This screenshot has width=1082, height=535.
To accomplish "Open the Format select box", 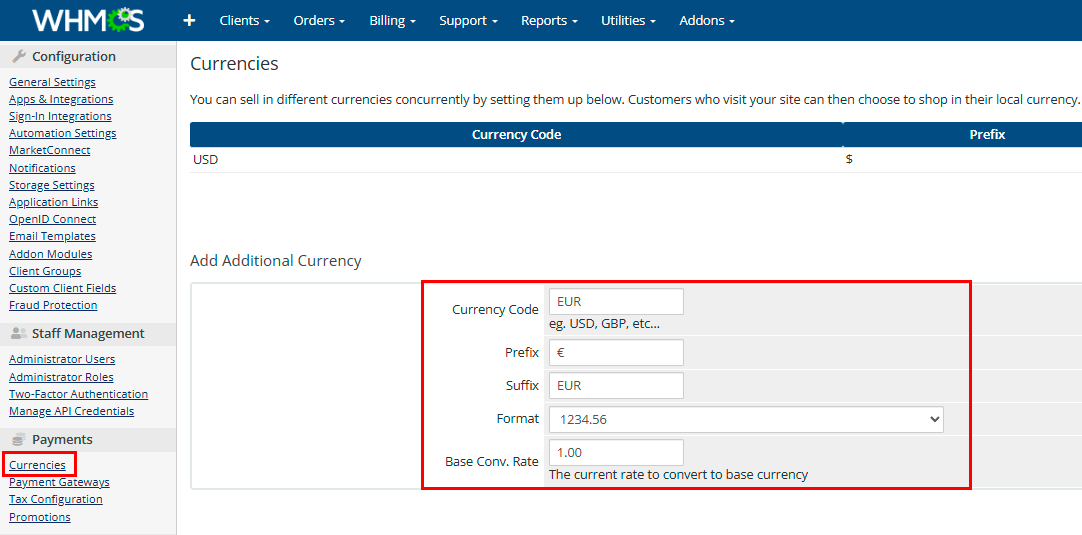I will (745, 419).
